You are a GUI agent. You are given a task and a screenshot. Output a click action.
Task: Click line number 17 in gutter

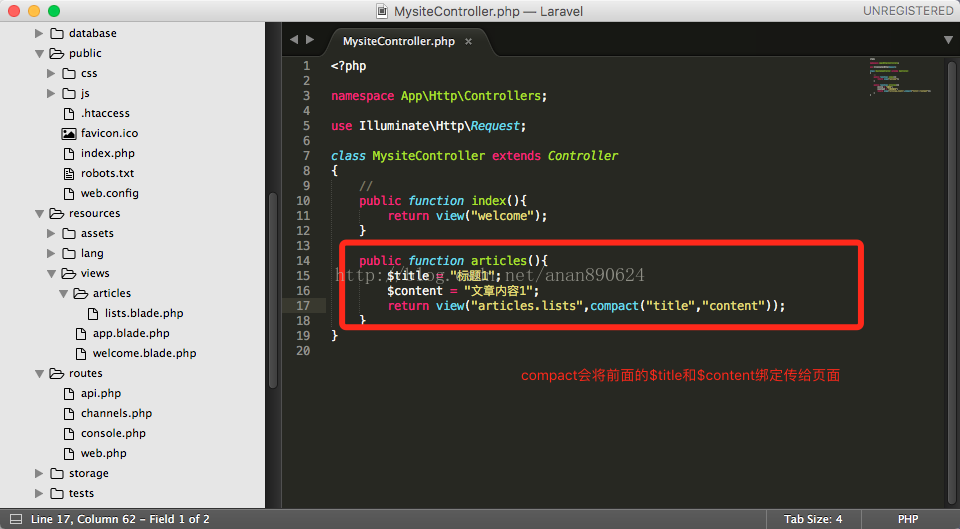tap(303, 306)
